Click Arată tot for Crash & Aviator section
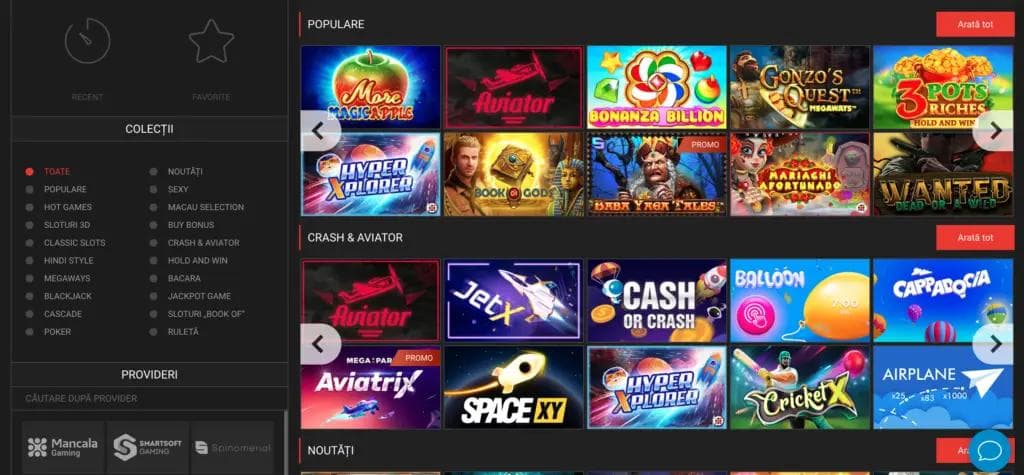The width and height of the screenshot is (1024, 475). 975,238
